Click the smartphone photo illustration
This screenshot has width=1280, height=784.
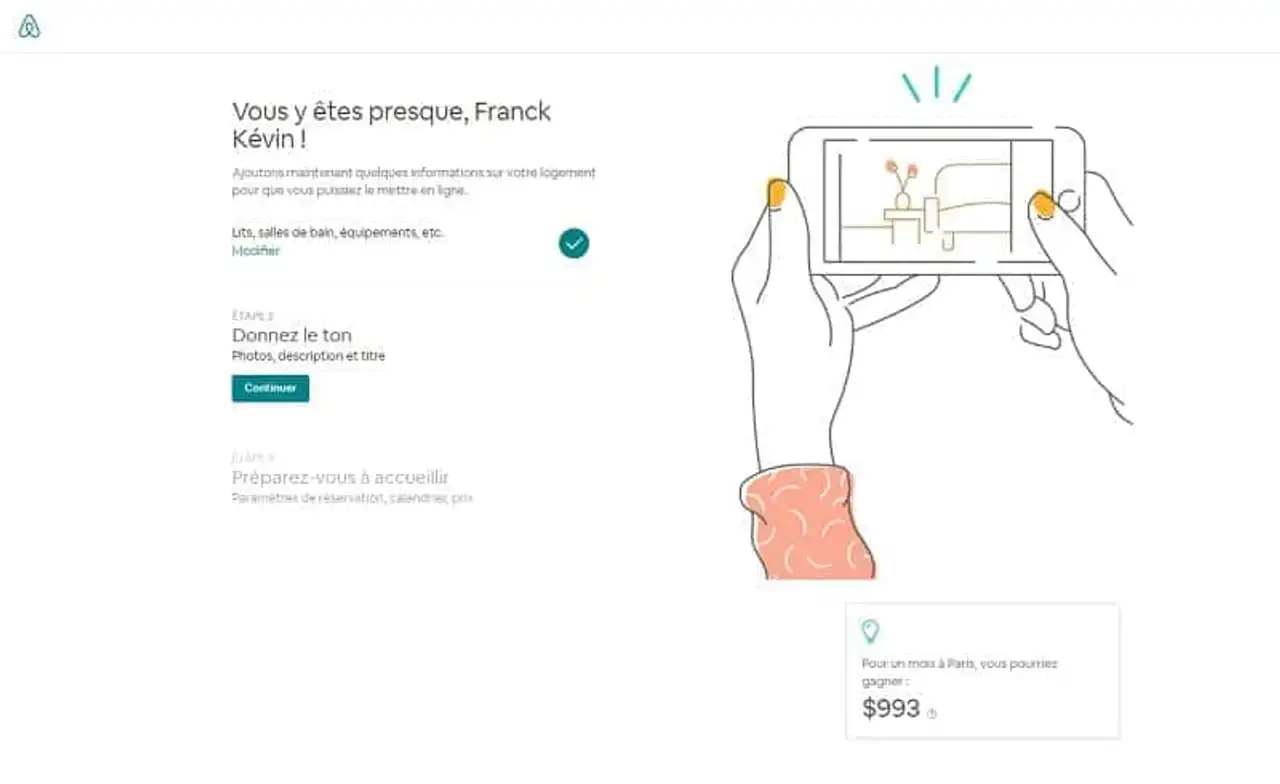tap(935, 200)
